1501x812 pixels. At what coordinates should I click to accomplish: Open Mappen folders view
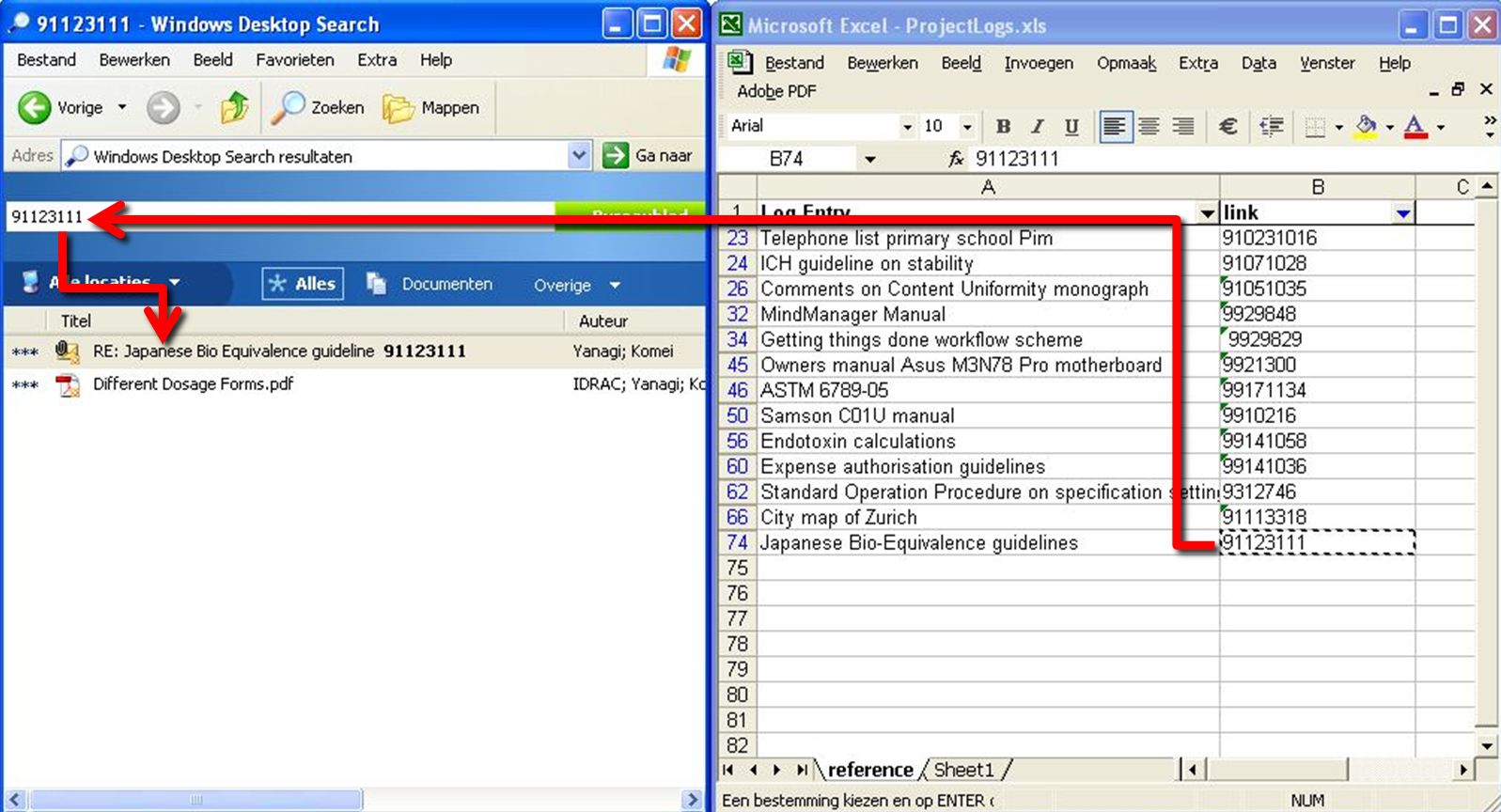point(431,108)
